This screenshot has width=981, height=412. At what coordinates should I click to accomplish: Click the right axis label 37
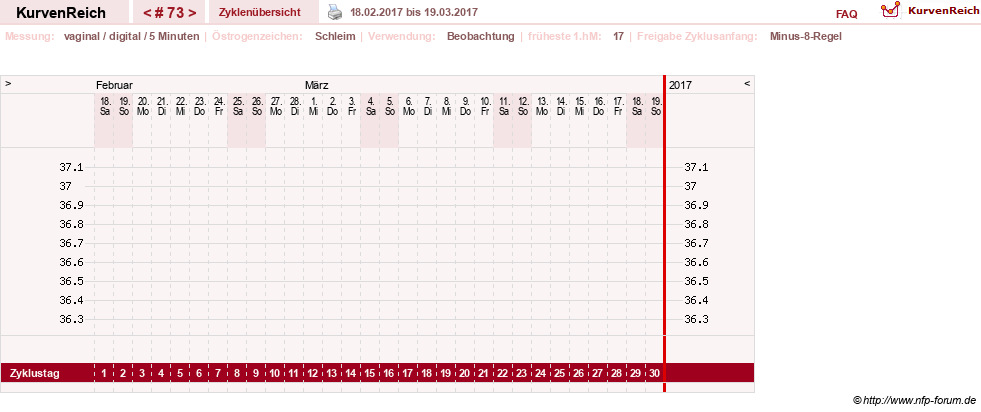691,186
